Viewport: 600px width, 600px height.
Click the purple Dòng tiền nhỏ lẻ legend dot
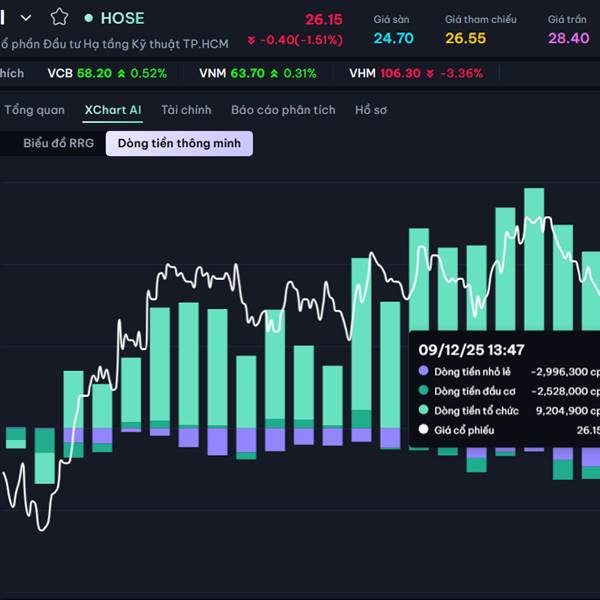point(422,371)
